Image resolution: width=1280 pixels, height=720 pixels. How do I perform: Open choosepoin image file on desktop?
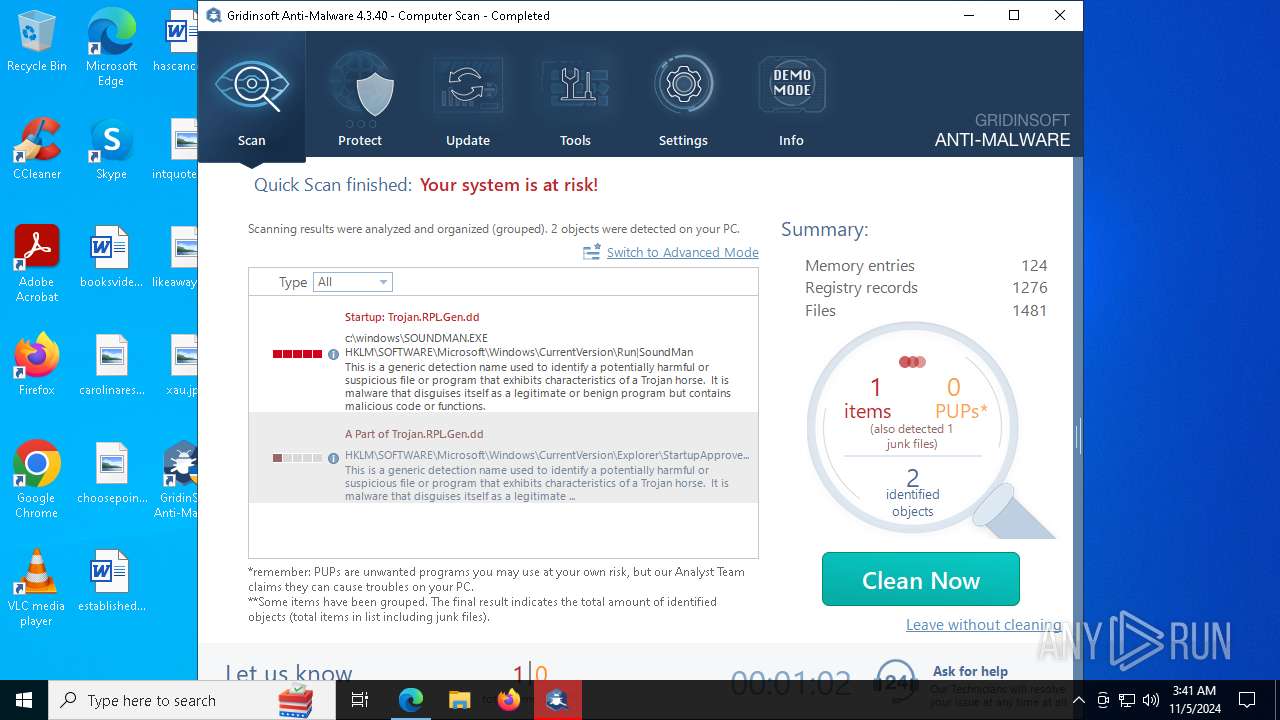pyautogui.click(x=111, y=473)
